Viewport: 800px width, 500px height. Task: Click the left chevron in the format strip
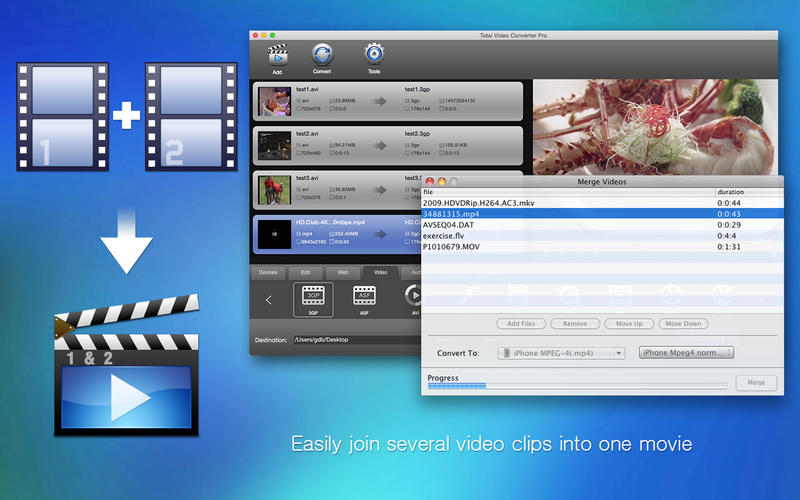(268, 299)
